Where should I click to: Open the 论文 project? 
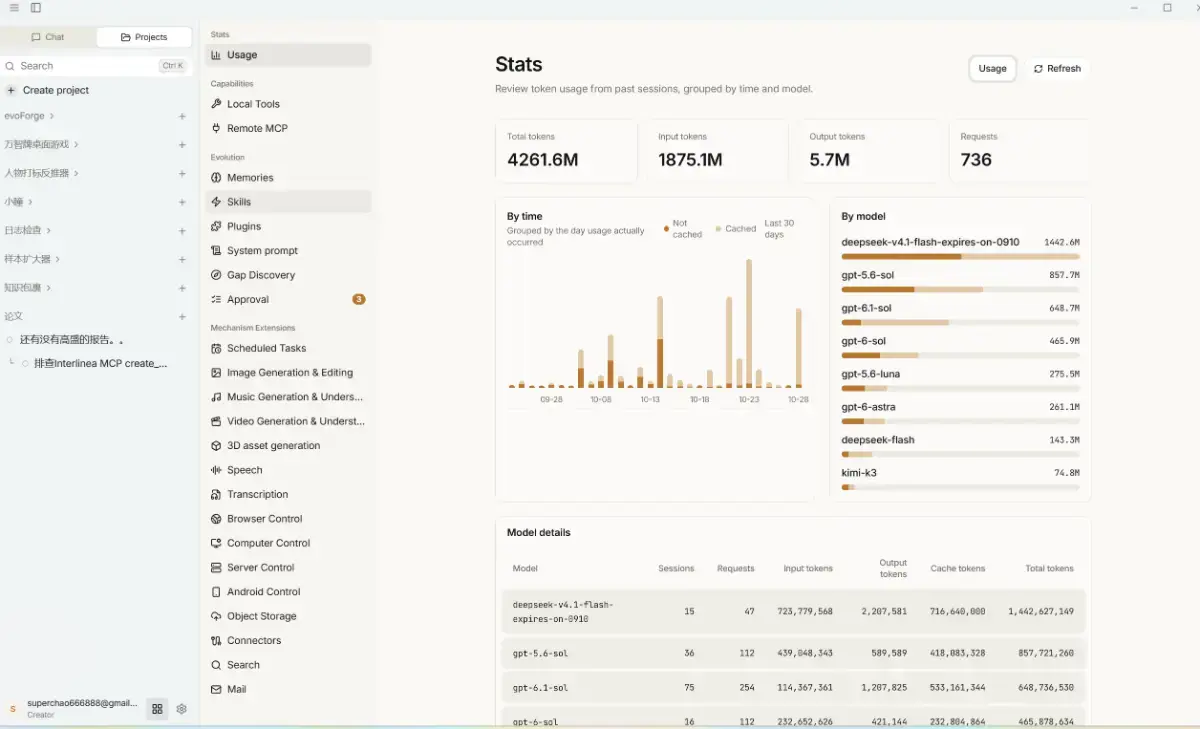click(14, 316)
